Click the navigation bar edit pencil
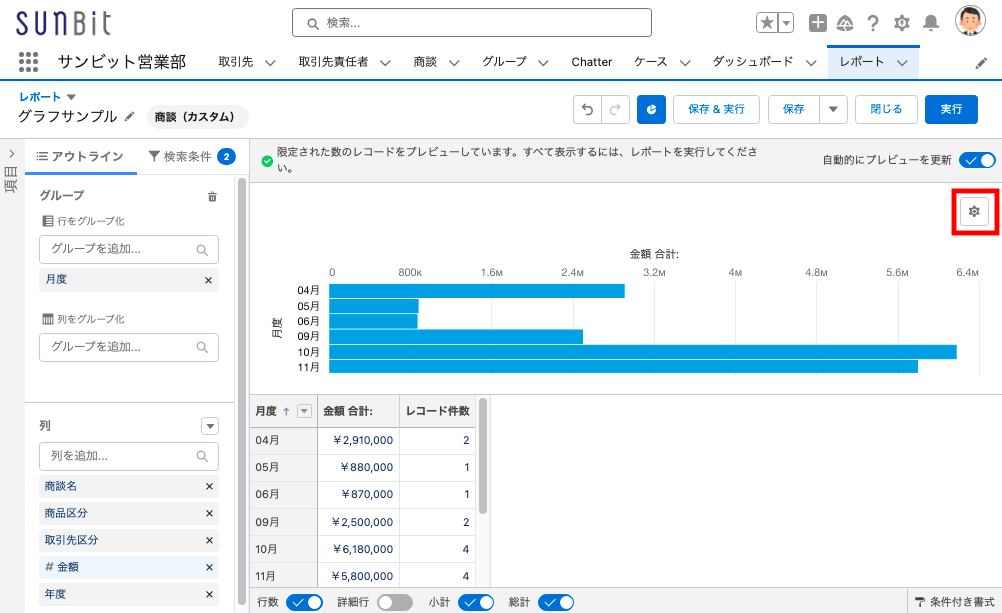 [x=981, y=63]
